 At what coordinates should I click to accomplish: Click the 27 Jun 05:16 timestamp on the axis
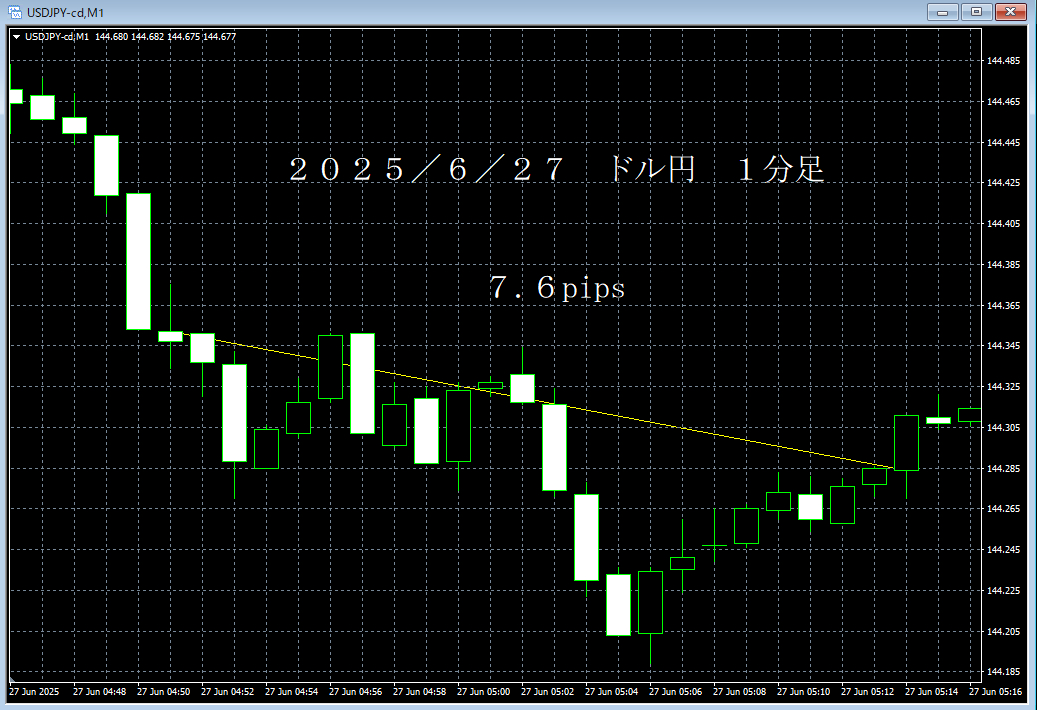pyautogui.click(x=996, y=691)
